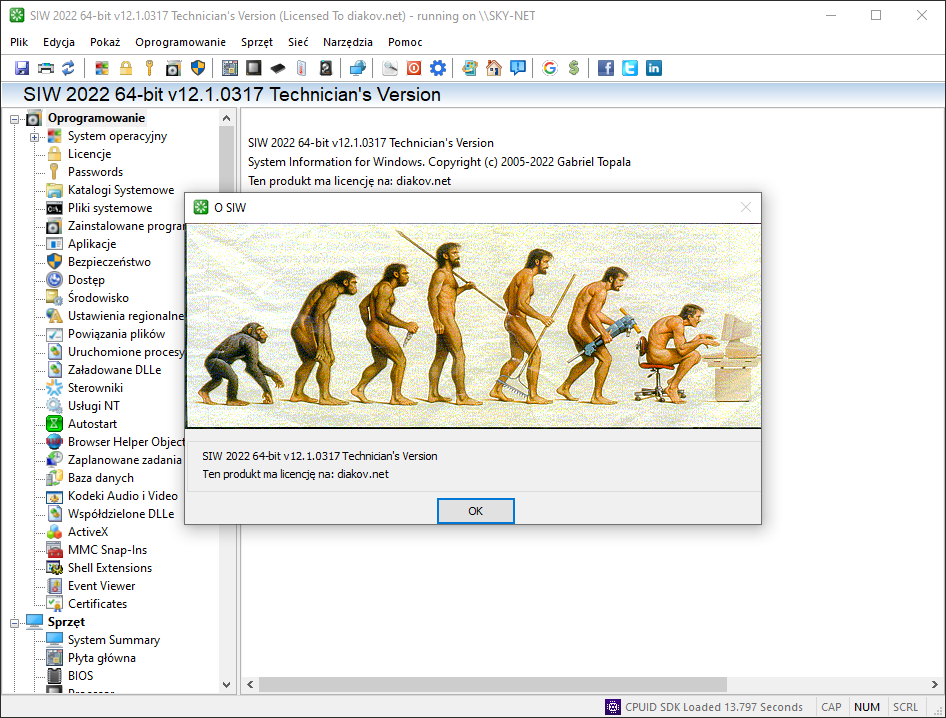The width and height of the screenshot is (946, 718).
Task: Click the house home page toolbar icon
Action: coord(494,68)
